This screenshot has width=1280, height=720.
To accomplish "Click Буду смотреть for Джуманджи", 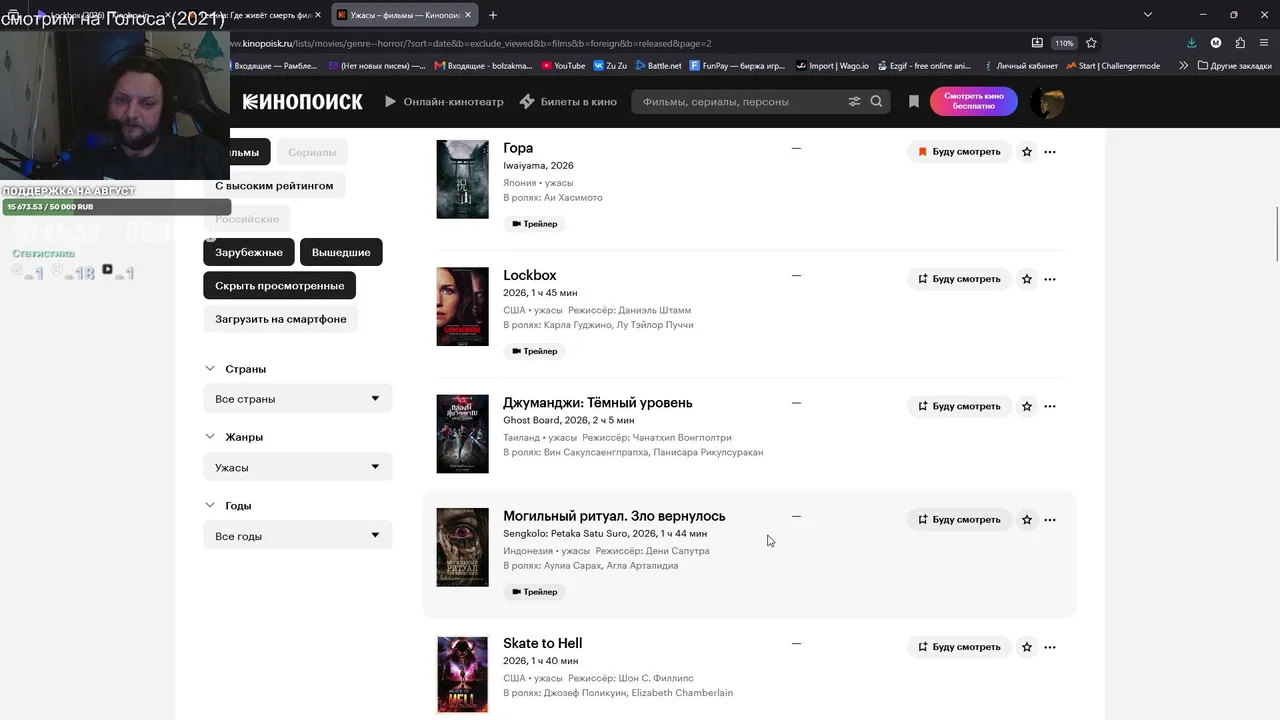I will point(959,406).
